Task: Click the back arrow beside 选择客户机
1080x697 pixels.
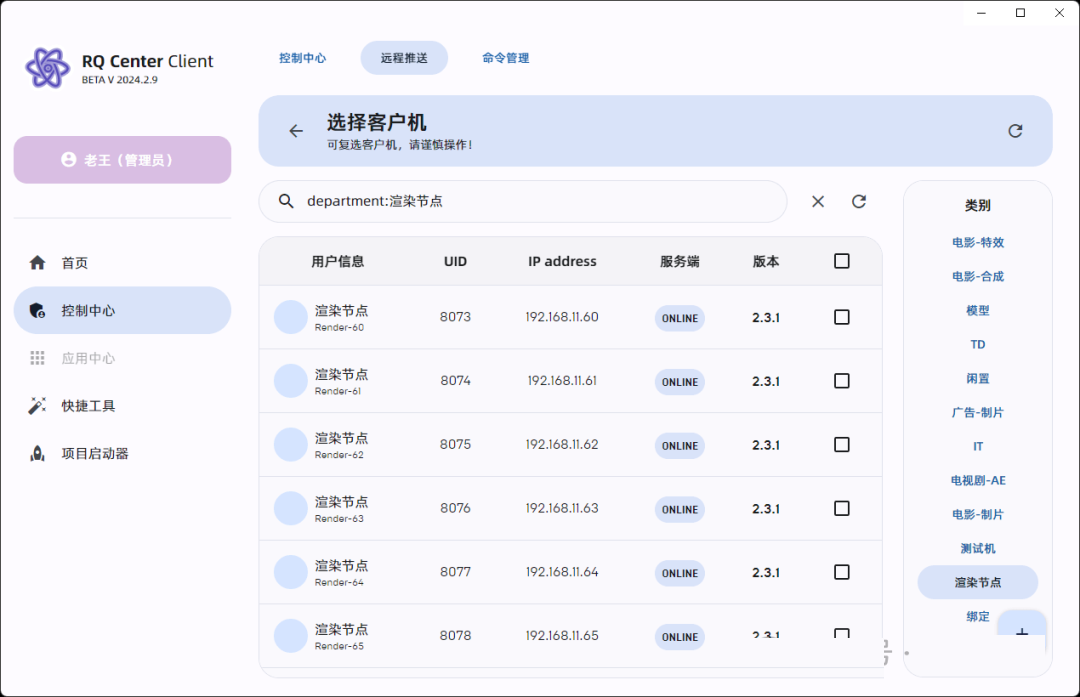Action: click(x=295, y=131)
